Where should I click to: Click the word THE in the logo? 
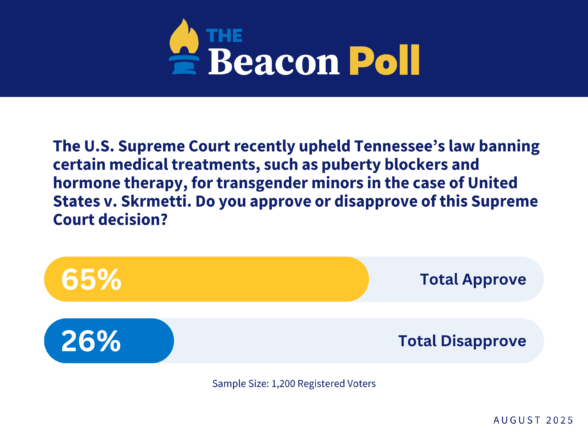pyautogui.click(x=224, y=36)
